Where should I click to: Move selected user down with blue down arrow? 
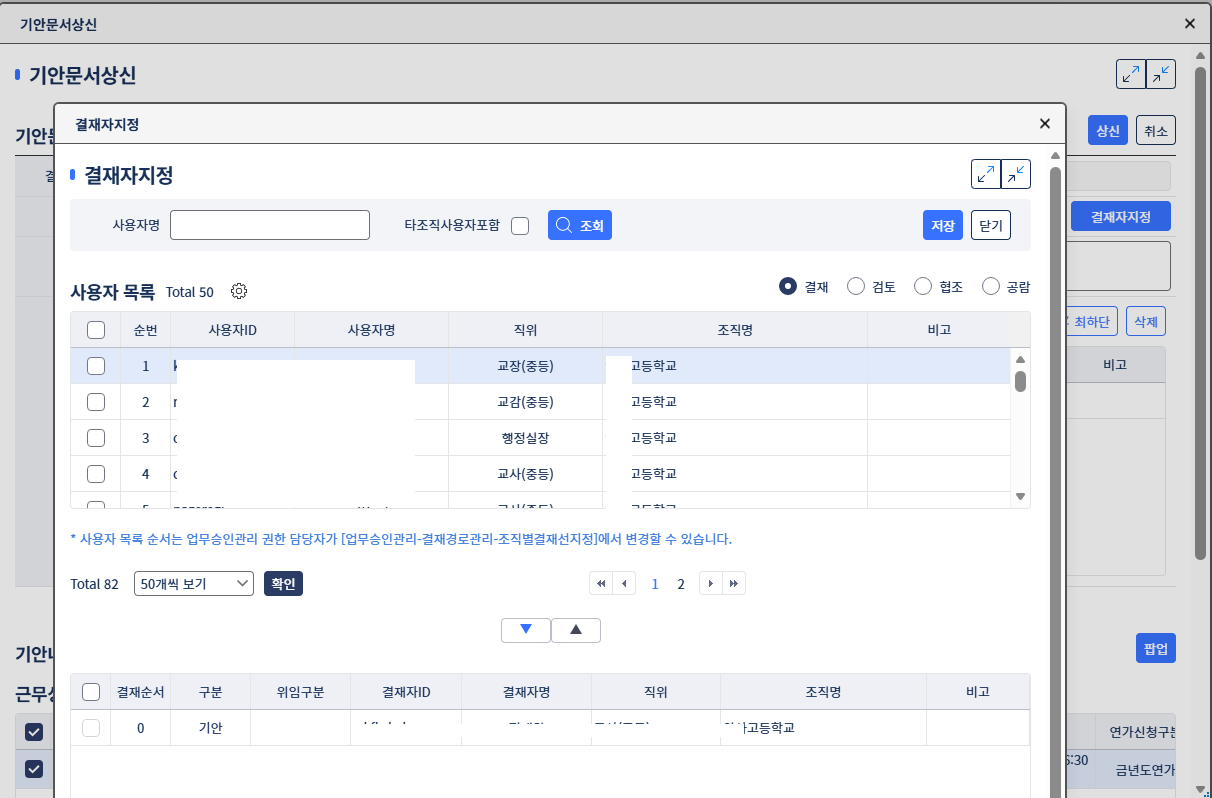[x=526, y=630]
